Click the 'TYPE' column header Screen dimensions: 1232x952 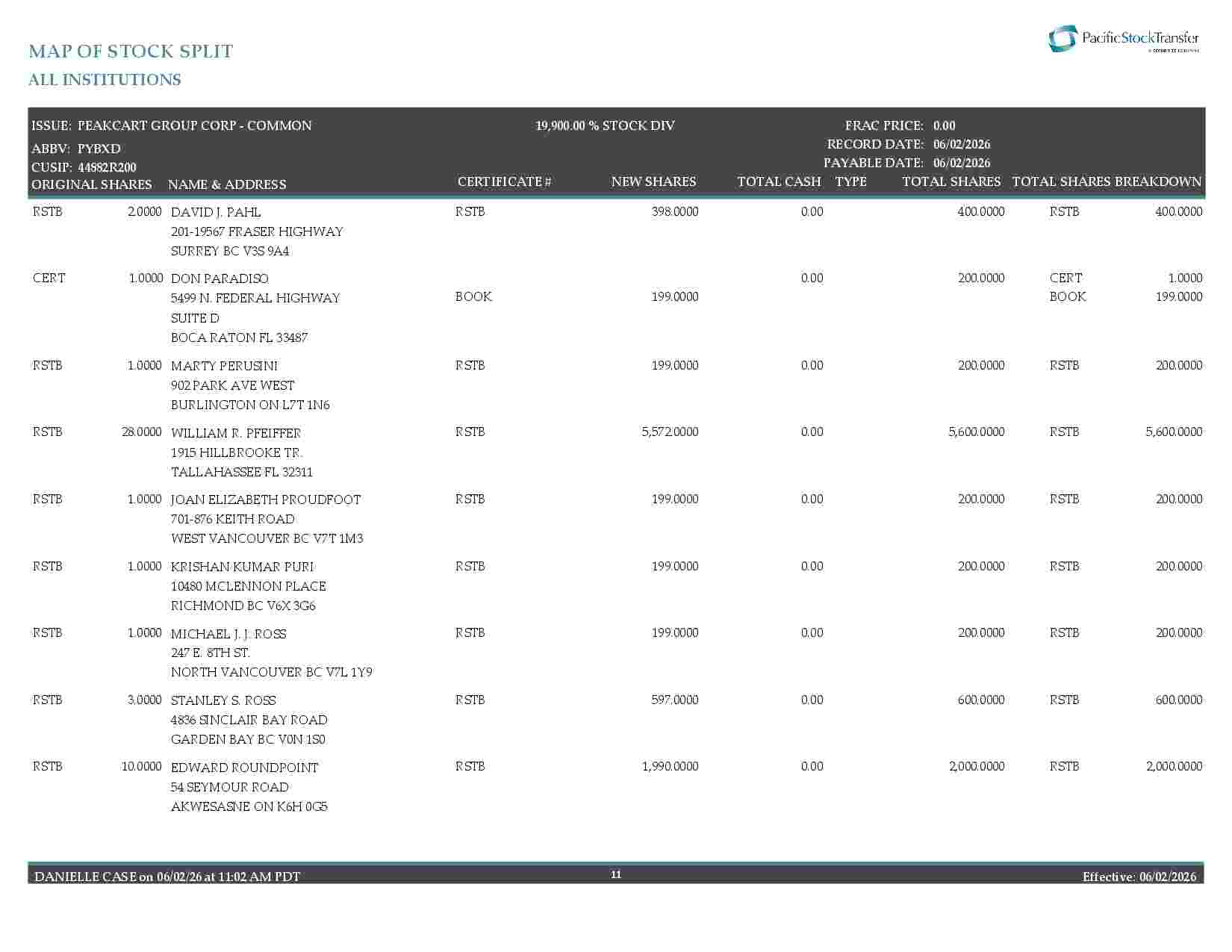(851, 181)
